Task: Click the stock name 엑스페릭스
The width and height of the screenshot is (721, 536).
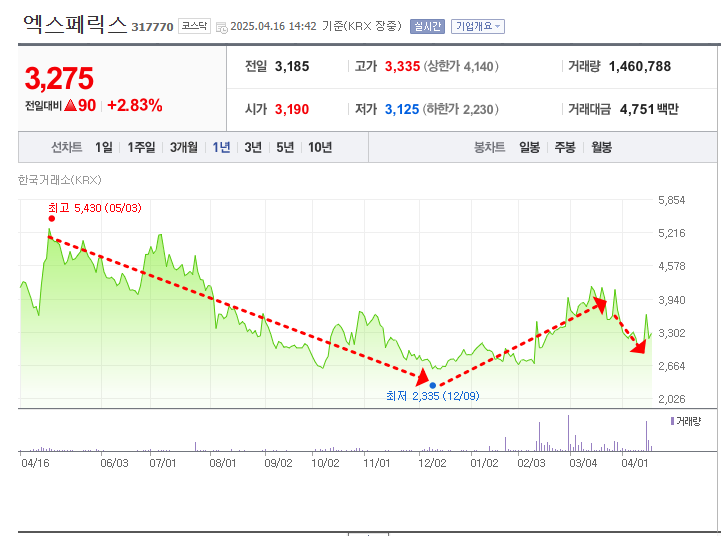Action: click(x=75, y=24)
